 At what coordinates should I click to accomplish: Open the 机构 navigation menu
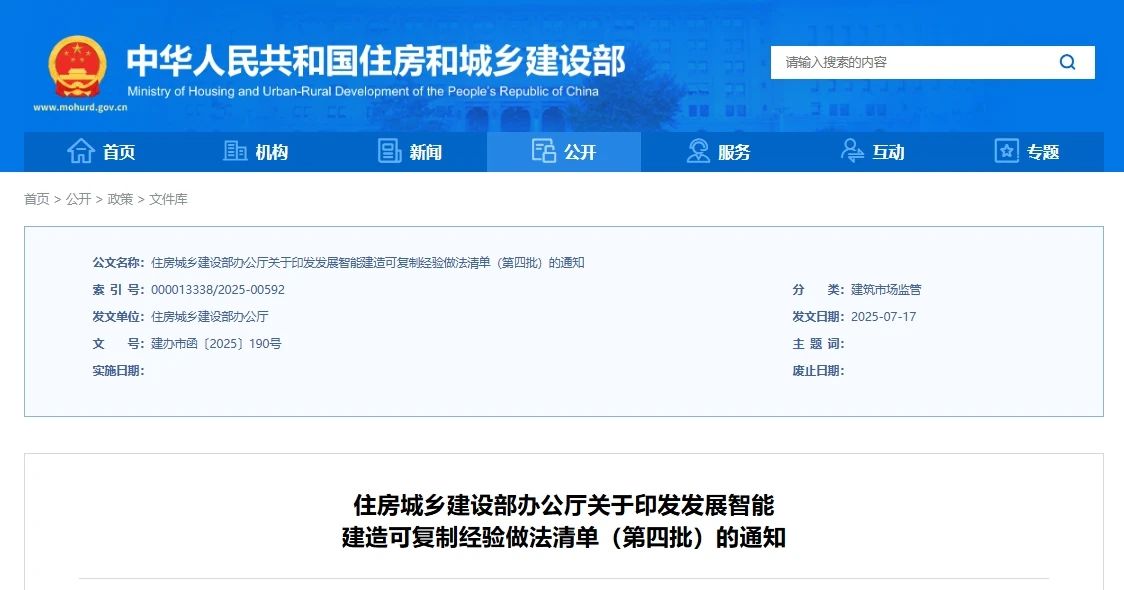click(x=271, y=152)
